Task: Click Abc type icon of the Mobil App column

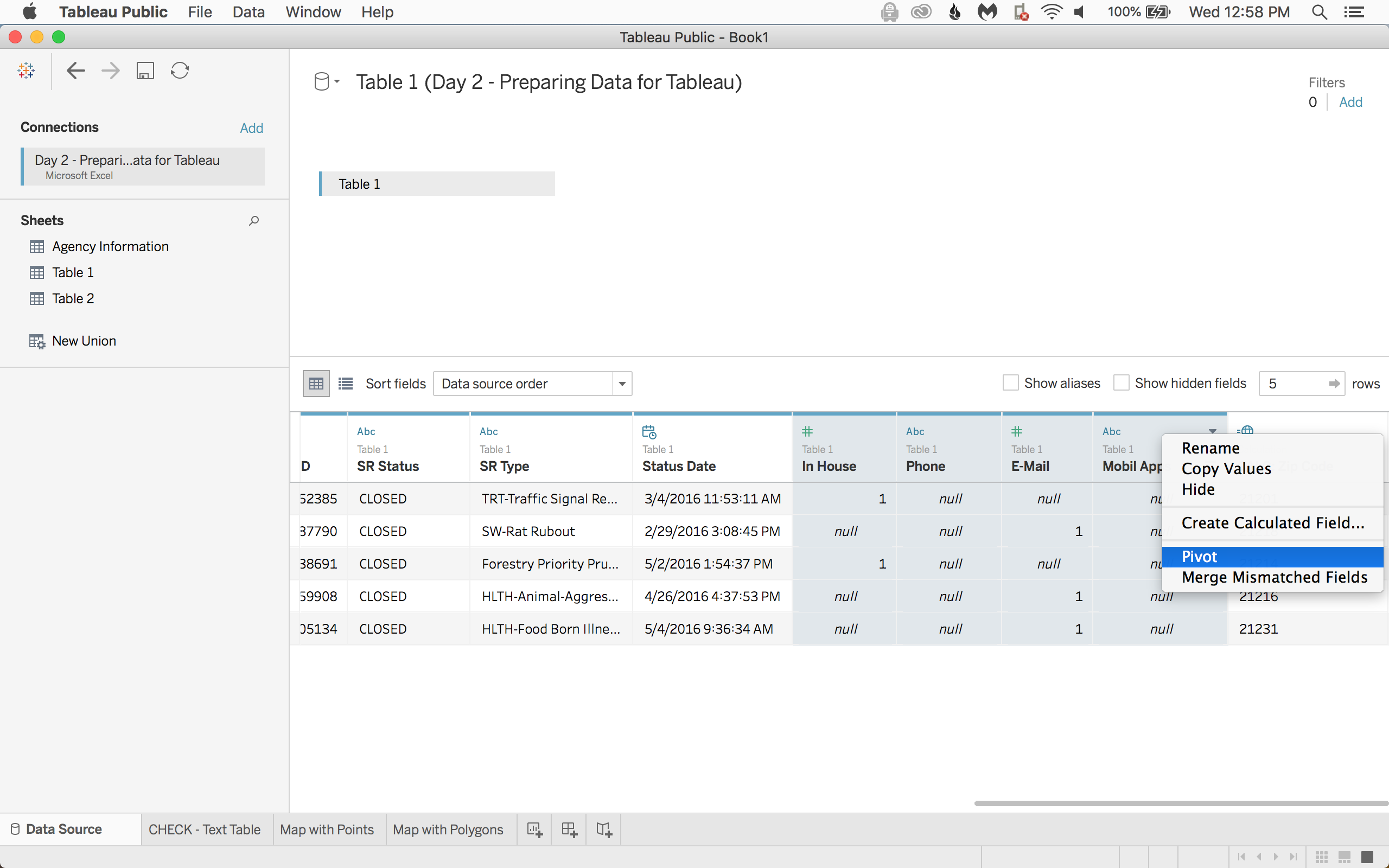Action: [x=1111, y=431]
